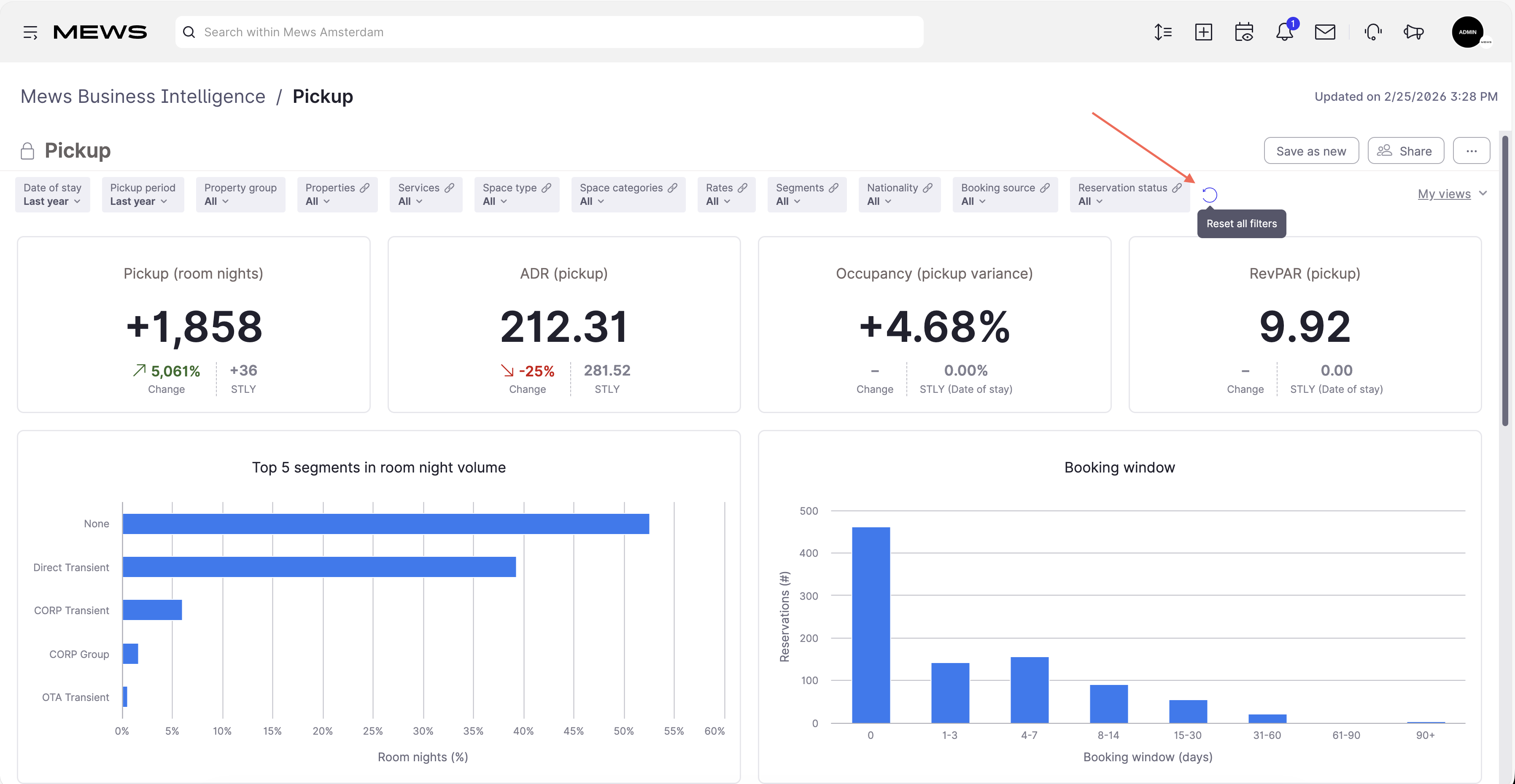Expand the Pickup period filter
The image size is (1515, 784).
tap(143, 195)
